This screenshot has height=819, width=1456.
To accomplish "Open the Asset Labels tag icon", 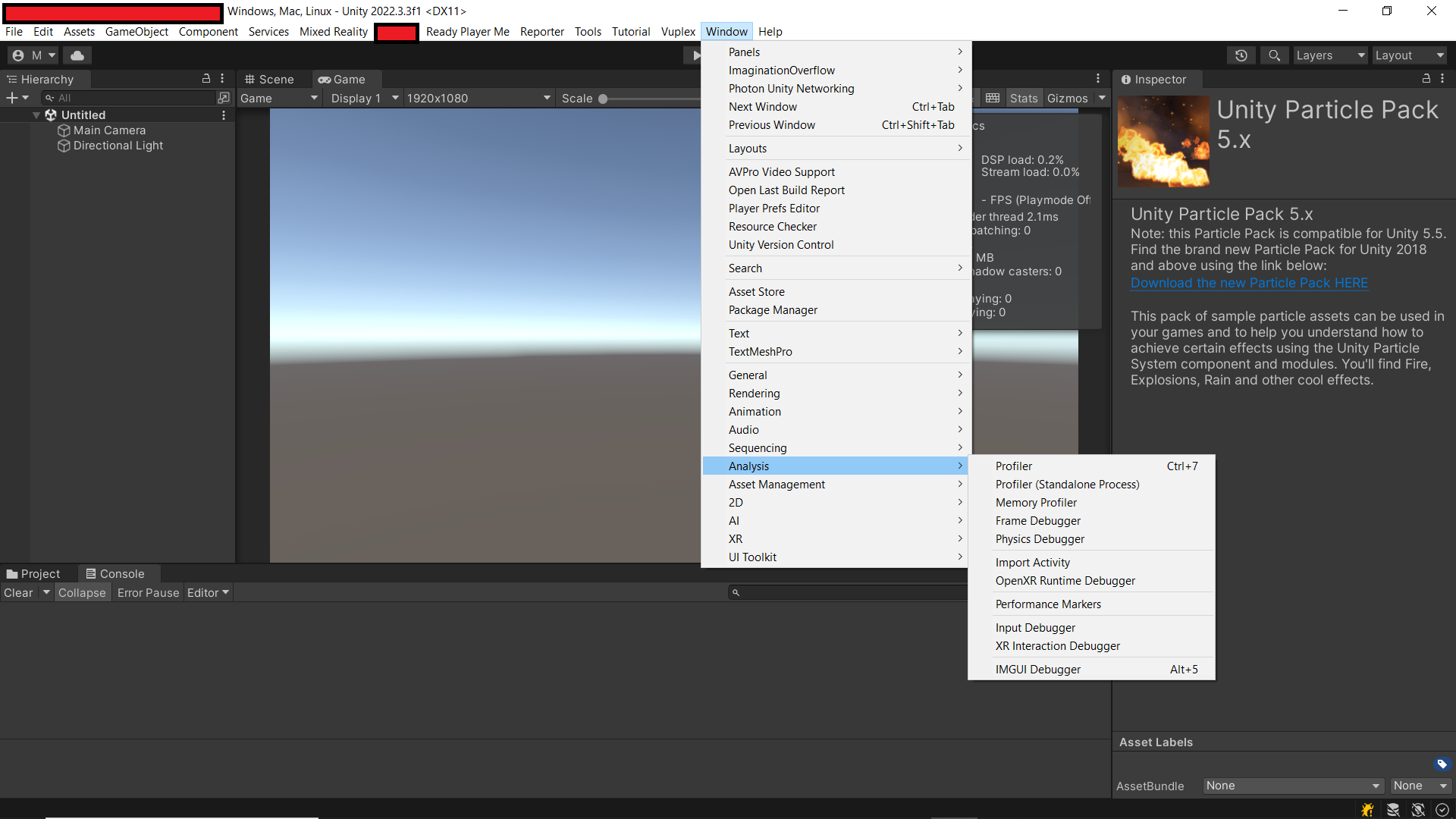I will [x=1442, y=764].
